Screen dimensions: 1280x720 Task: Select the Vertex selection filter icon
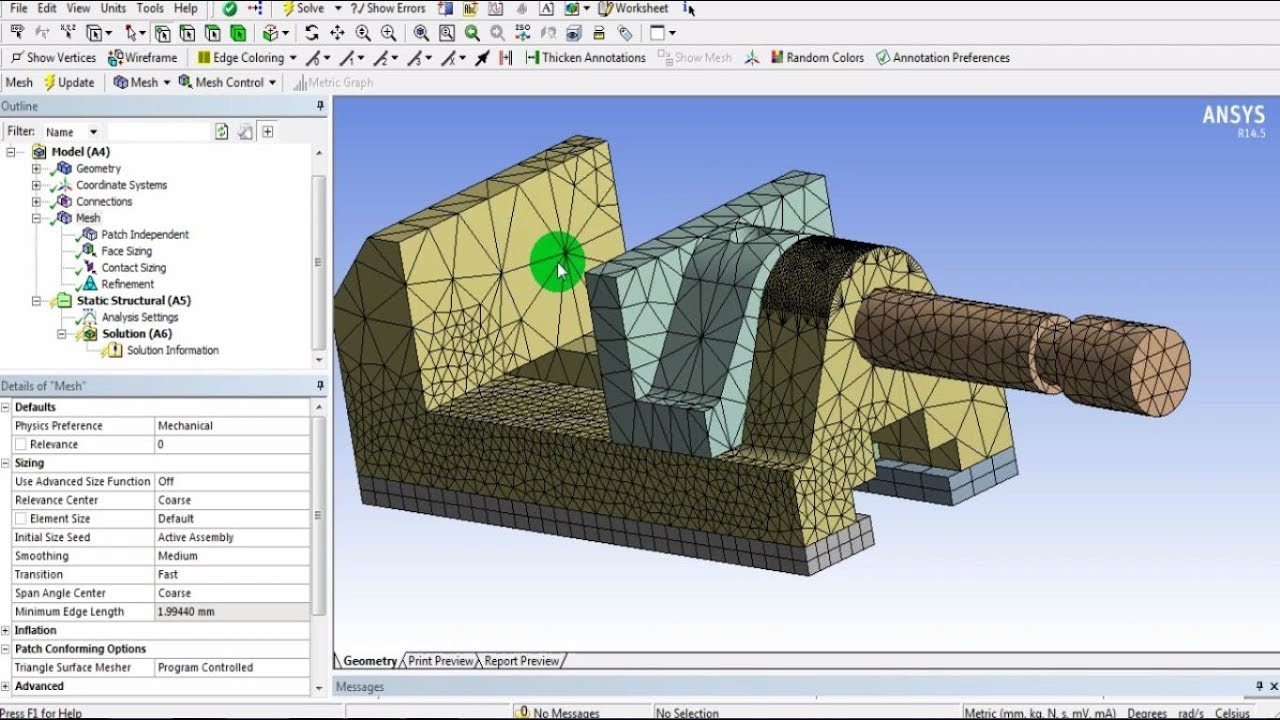coord(161,33)
